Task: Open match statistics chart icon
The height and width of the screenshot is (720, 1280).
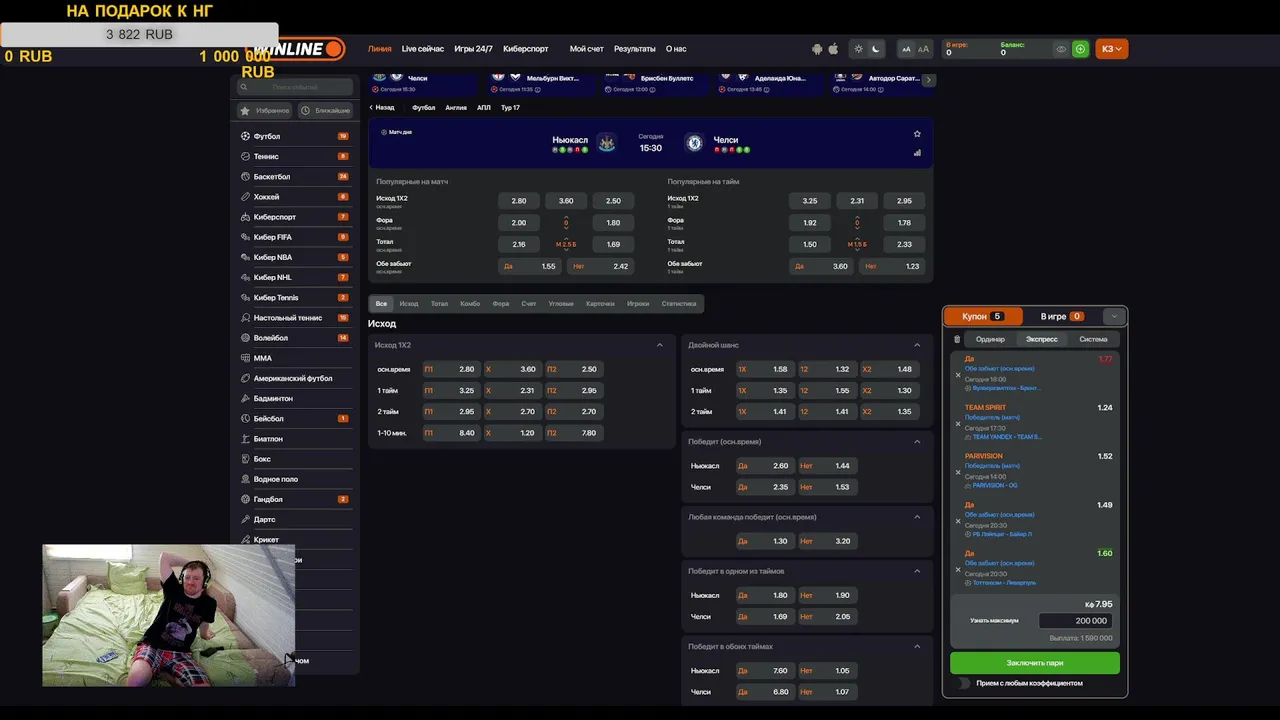Action: (917, 153)
